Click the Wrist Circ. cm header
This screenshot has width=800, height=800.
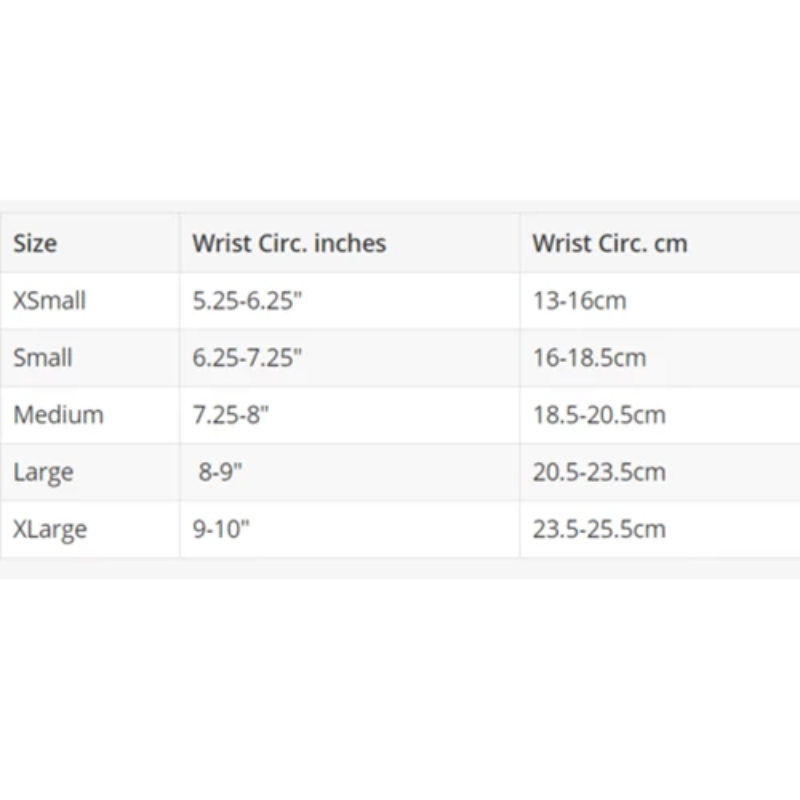point(609,243)
